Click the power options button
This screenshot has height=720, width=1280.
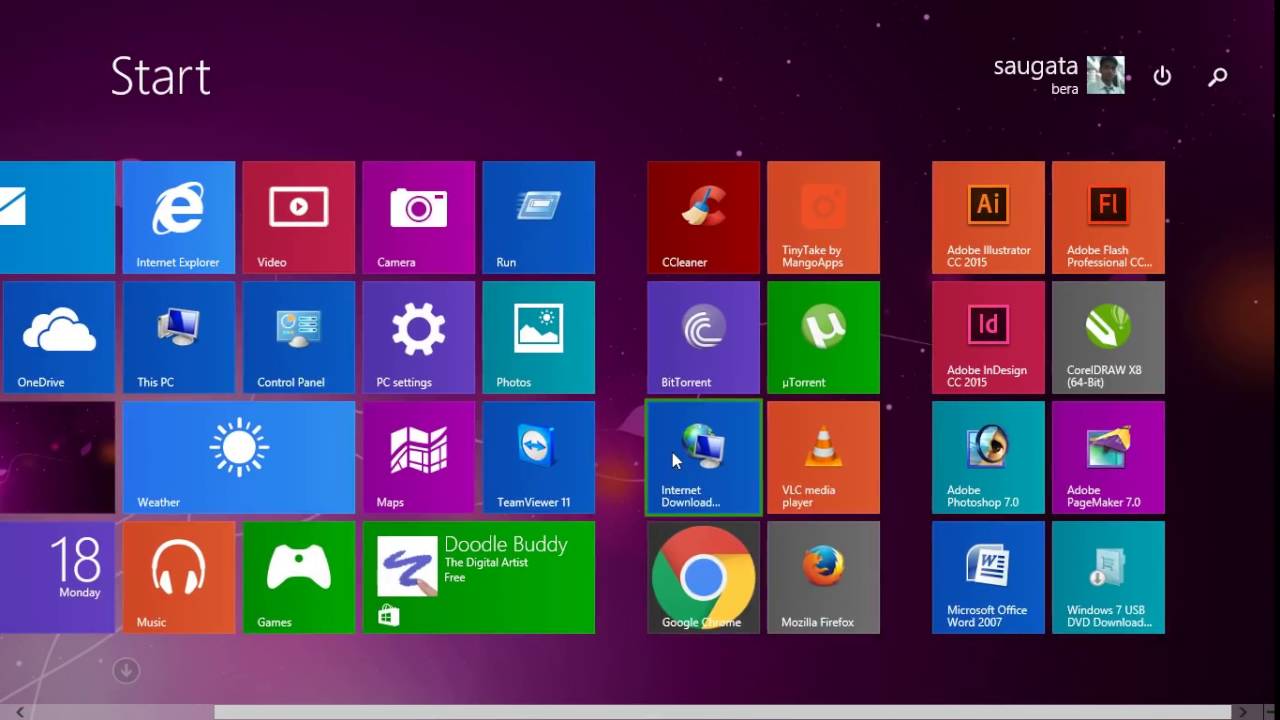click(x=1162, y=76)
